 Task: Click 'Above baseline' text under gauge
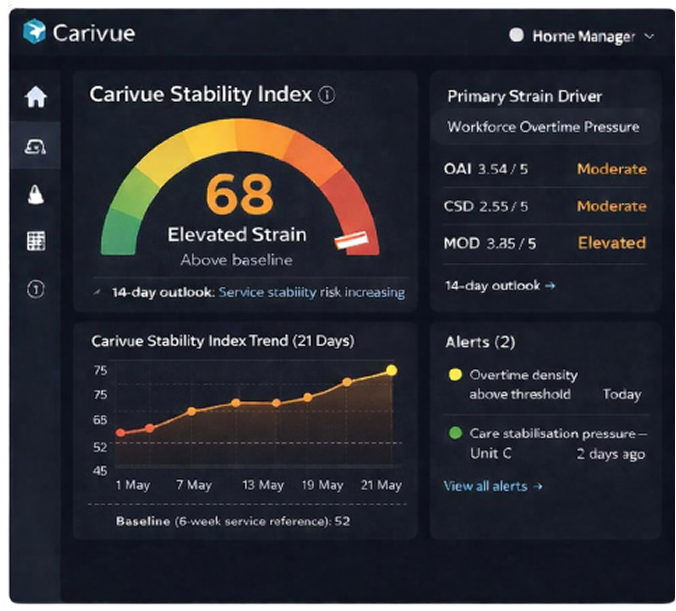[x=236, y=260]
